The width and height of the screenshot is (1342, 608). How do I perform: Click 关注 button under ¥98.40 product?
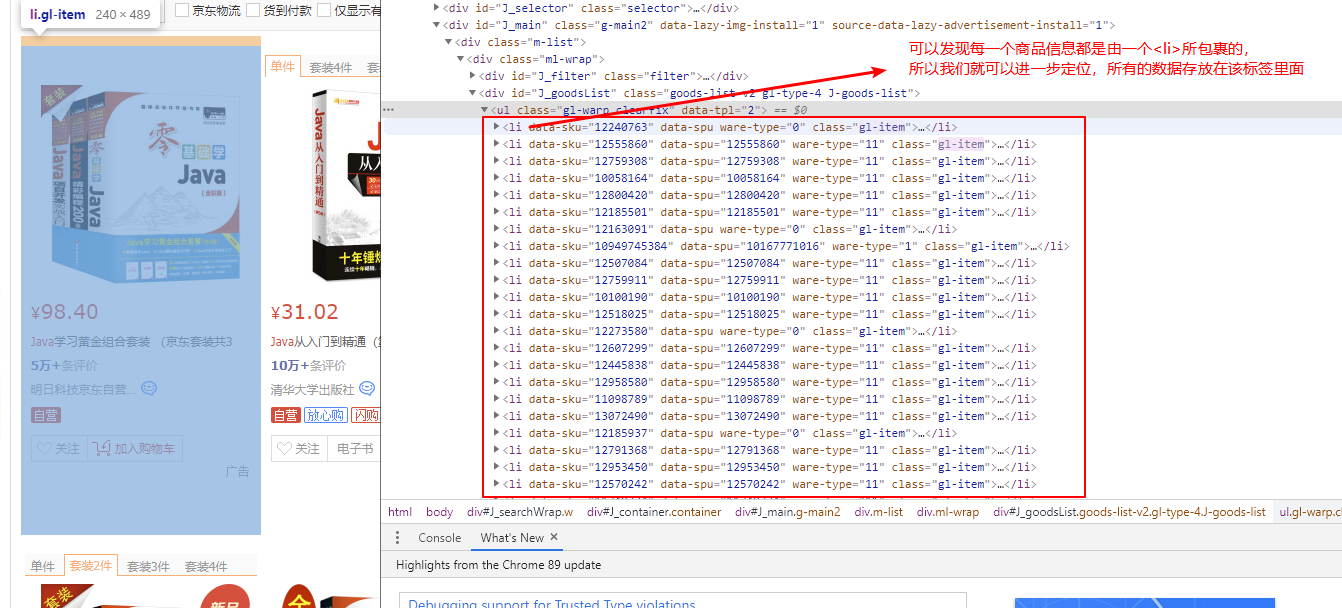click(x=58, y=449)
